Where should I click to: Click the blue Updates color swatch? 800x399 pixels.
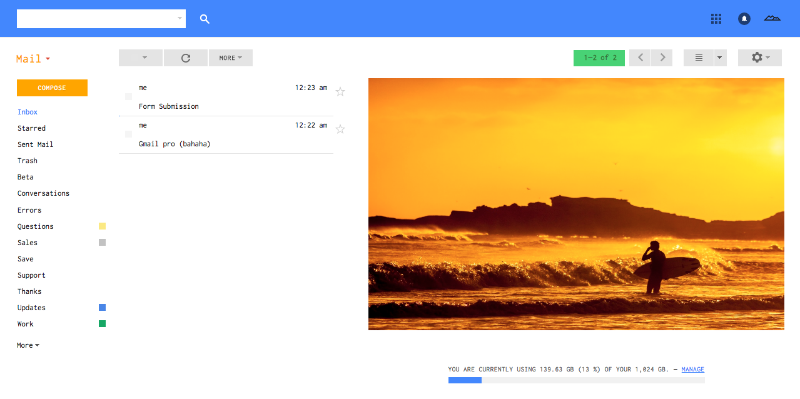coord(103,307)
